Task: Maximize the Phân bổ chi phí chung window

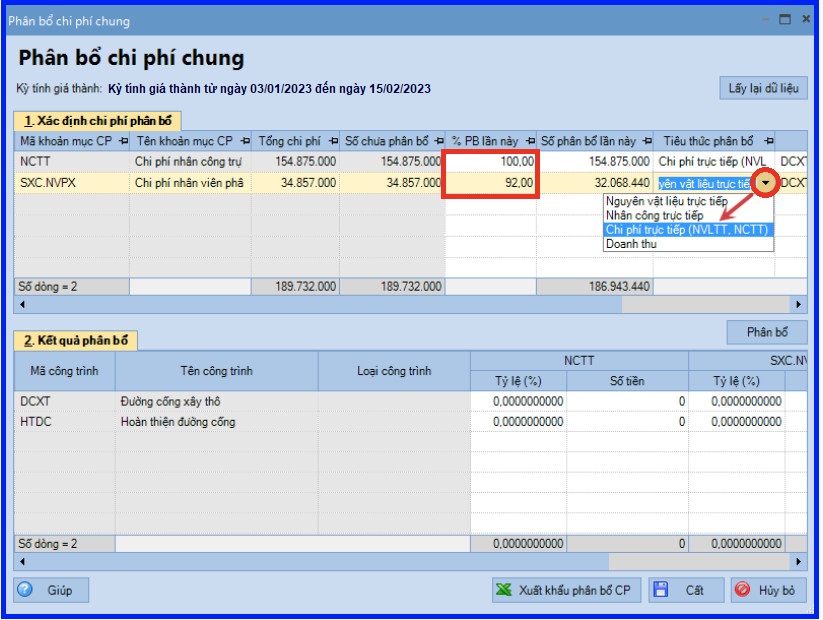Action: pyautogui.click(x=785, y=19)
